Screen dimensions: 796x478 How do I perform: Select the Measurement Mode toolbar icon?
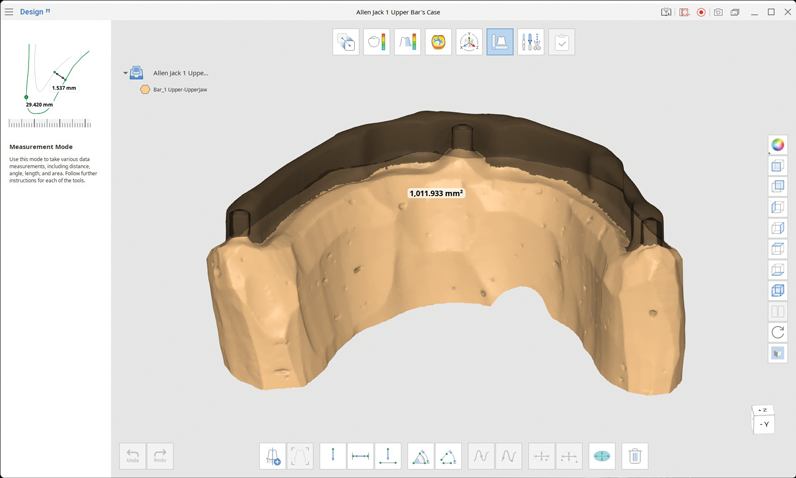pyautogui.click(x=500, y=42)
